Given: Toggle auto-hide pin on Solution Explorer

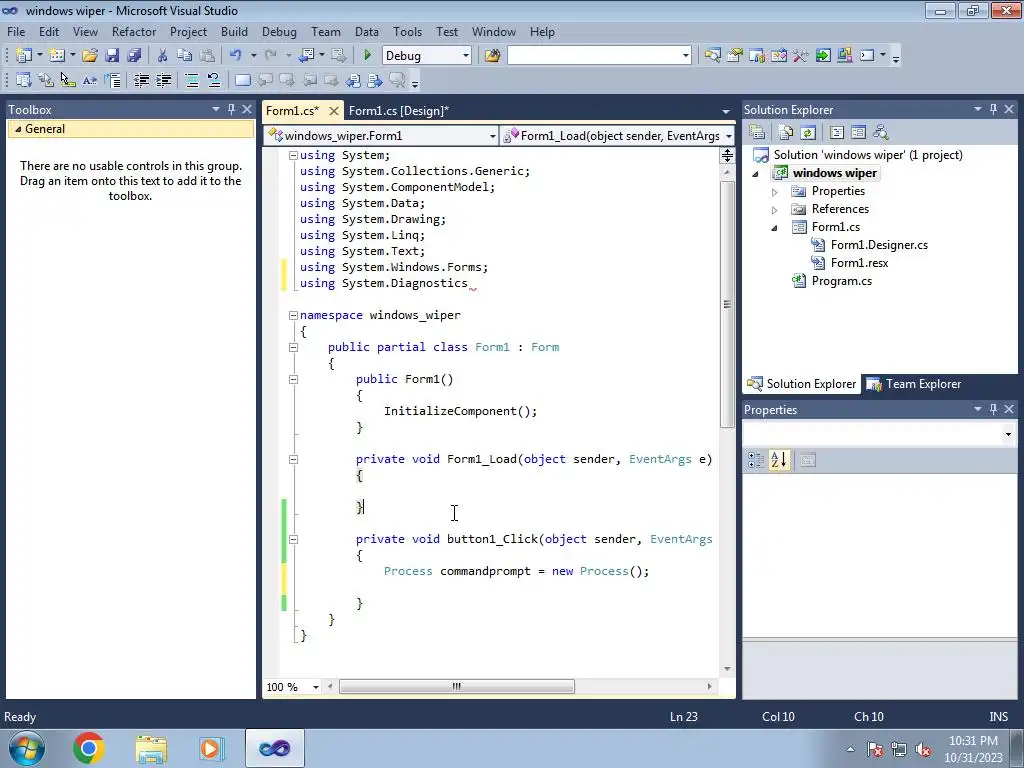Looking at the screenshot, I should point(993,109).
